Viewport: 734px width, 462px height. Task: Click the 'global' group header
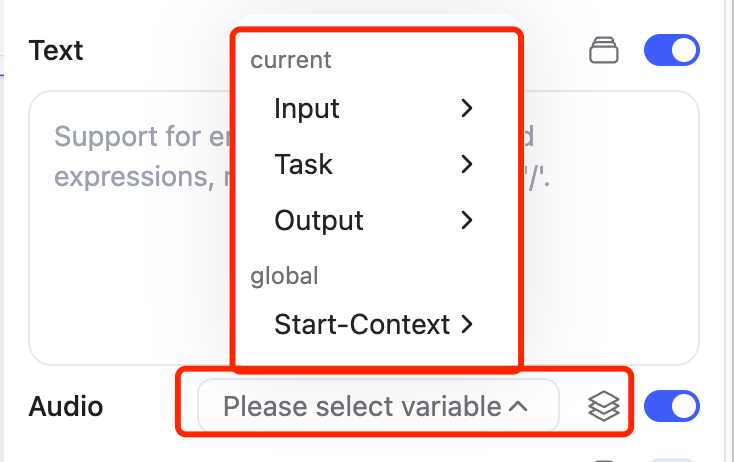(284, 275)
